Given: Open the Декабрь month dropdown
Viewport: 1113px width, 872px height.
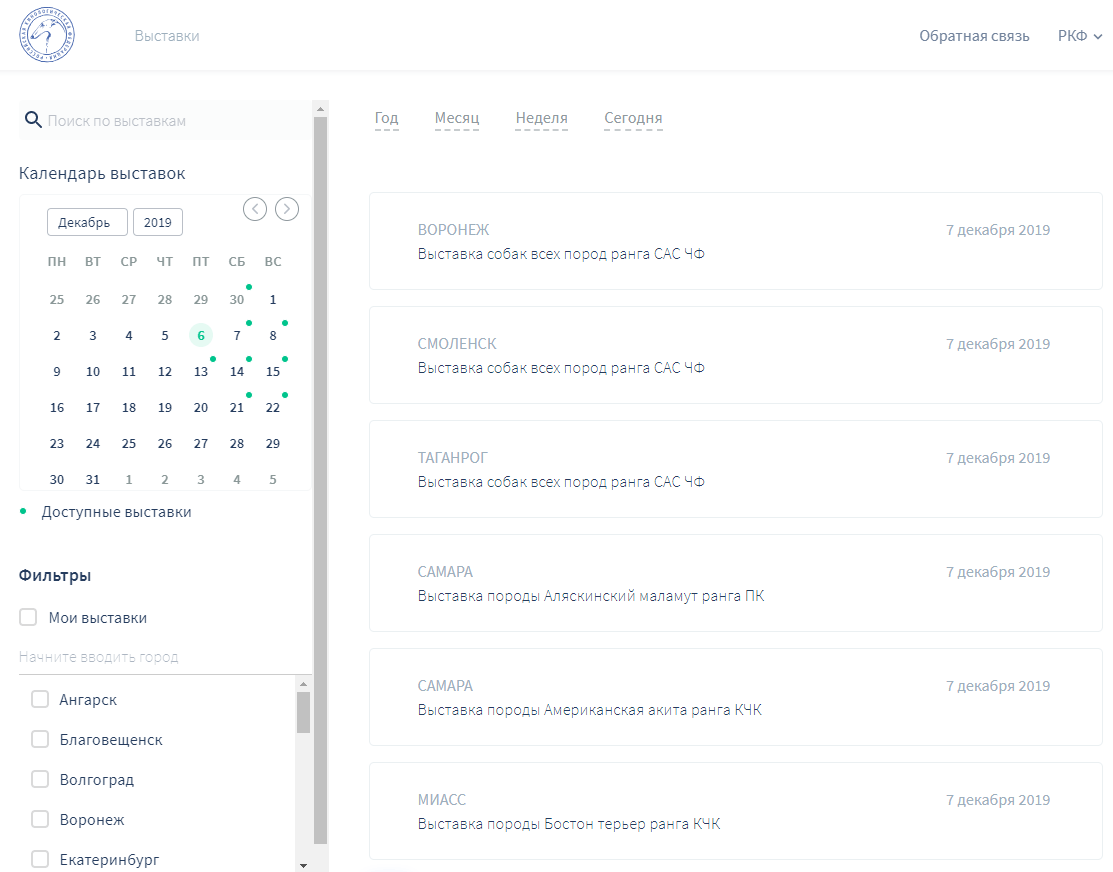Looking at the screenshot, I should [87, 222].
